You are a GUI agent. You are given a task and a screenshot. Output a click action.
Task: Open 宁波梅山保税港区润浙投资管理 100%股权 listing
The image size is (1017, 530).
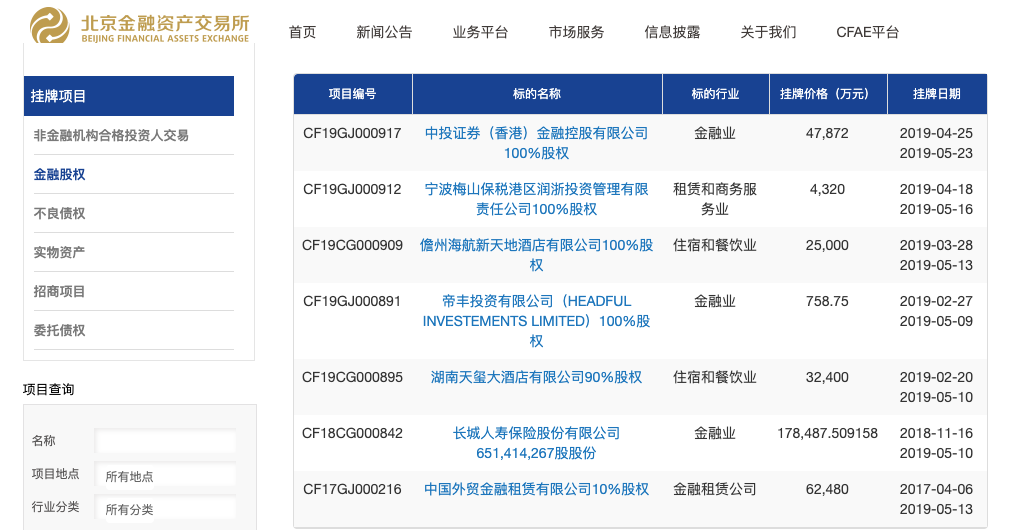pyautogui.click(x=536, y=199)
